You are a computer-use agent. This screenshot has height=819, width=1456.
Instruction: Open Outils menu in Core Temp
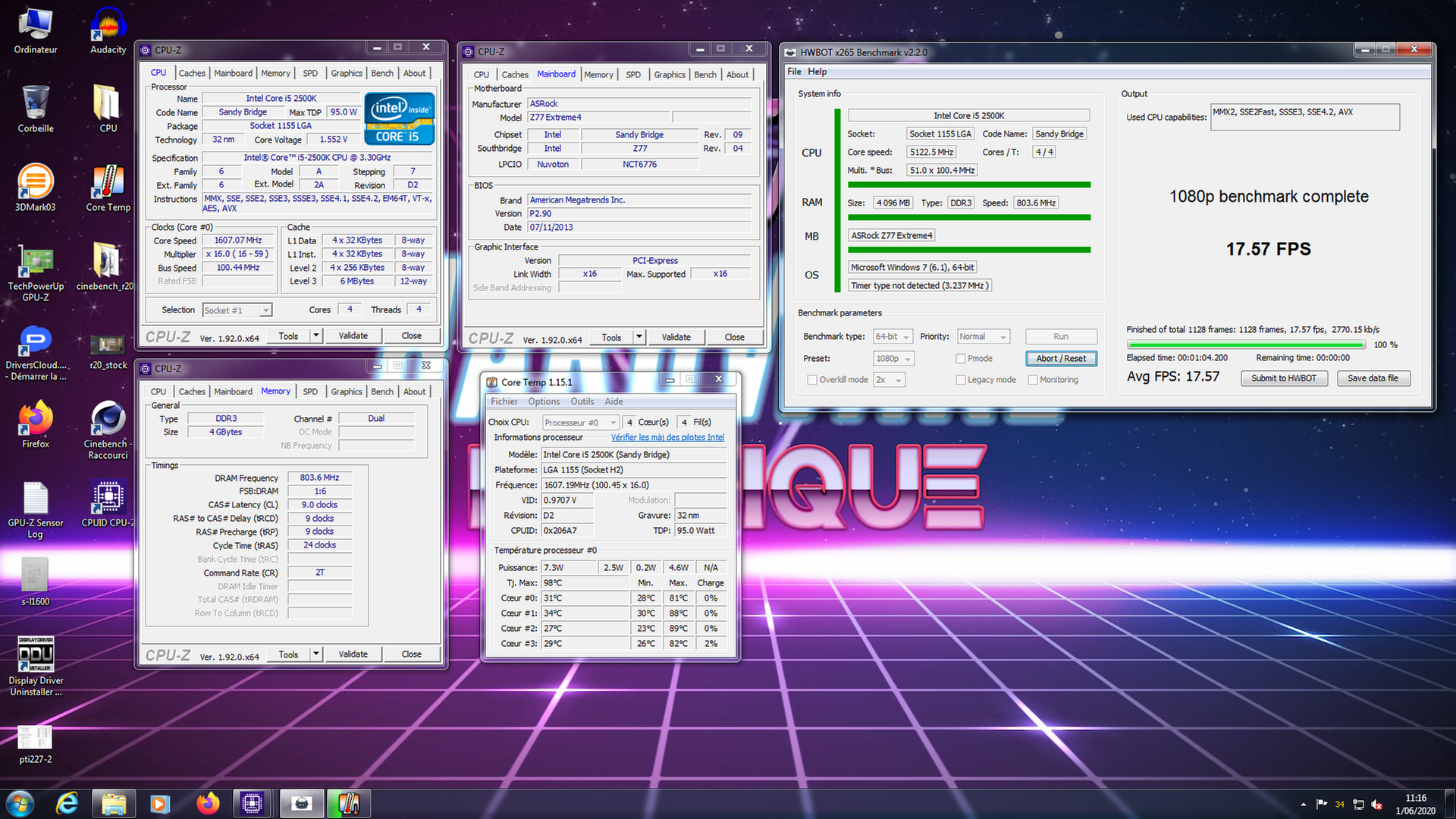pyautogui.click(x=582, y=402)
